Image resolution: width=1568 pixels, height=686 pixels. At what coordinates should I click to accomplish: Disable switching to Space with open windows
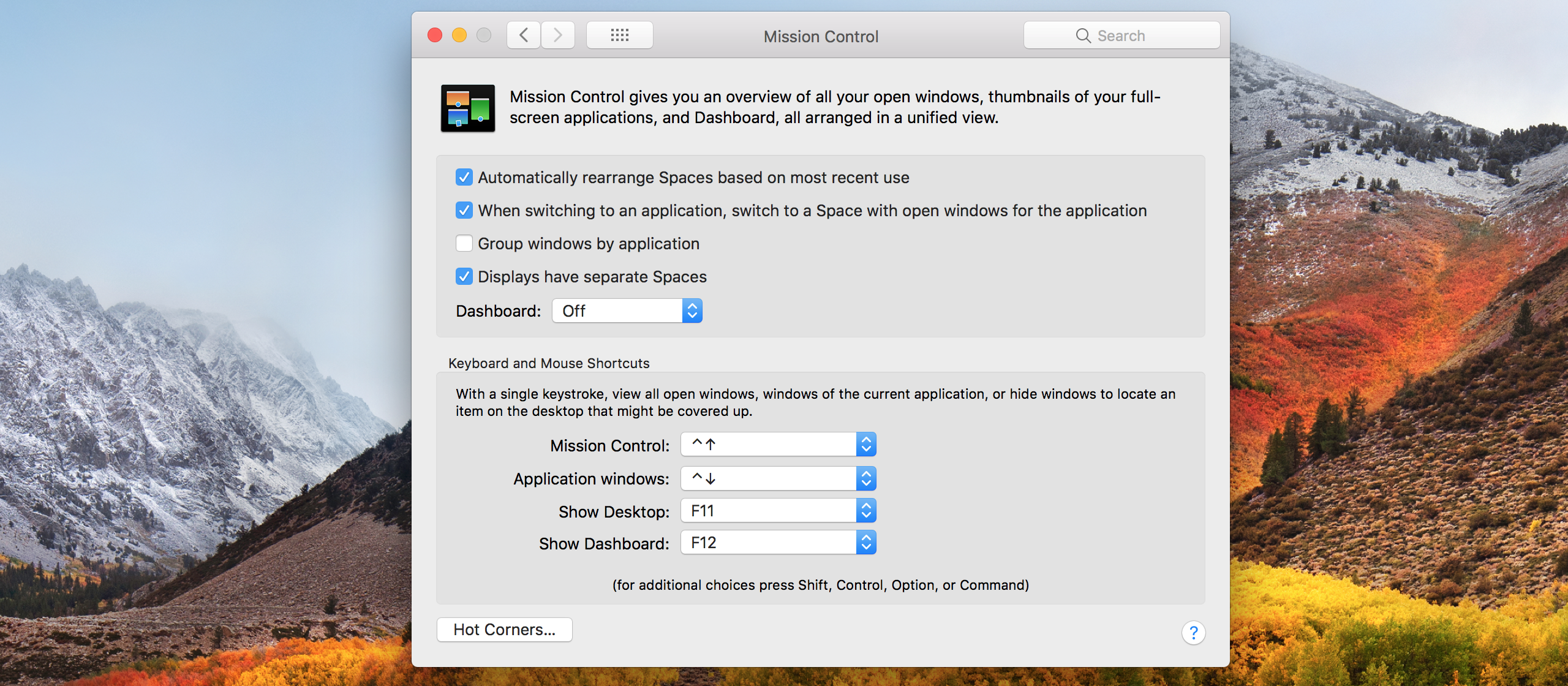coord(464,211)
